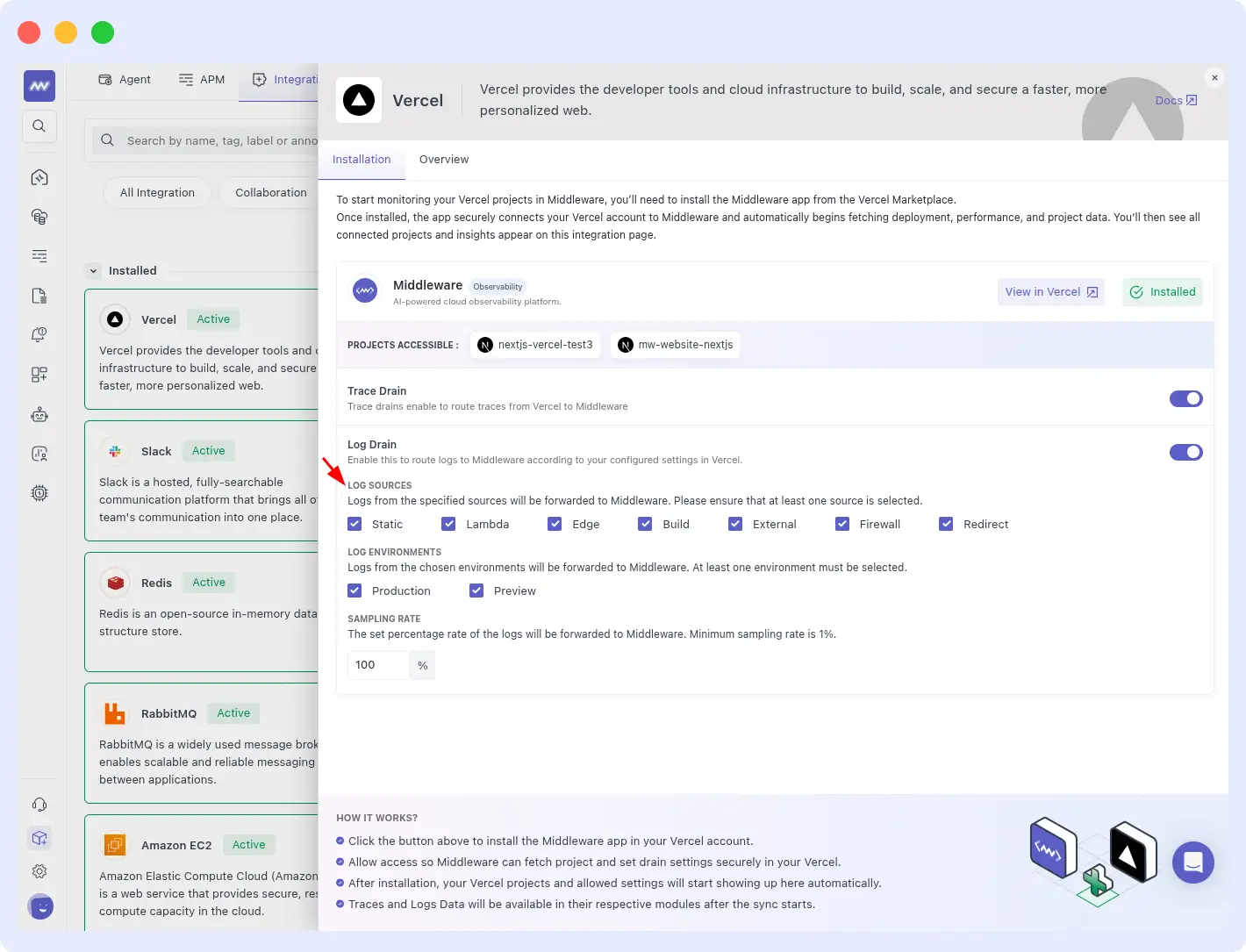This screenshot has width=1246, height=952.
Task: Open the Slack integration icon
Action: (115, 451)
